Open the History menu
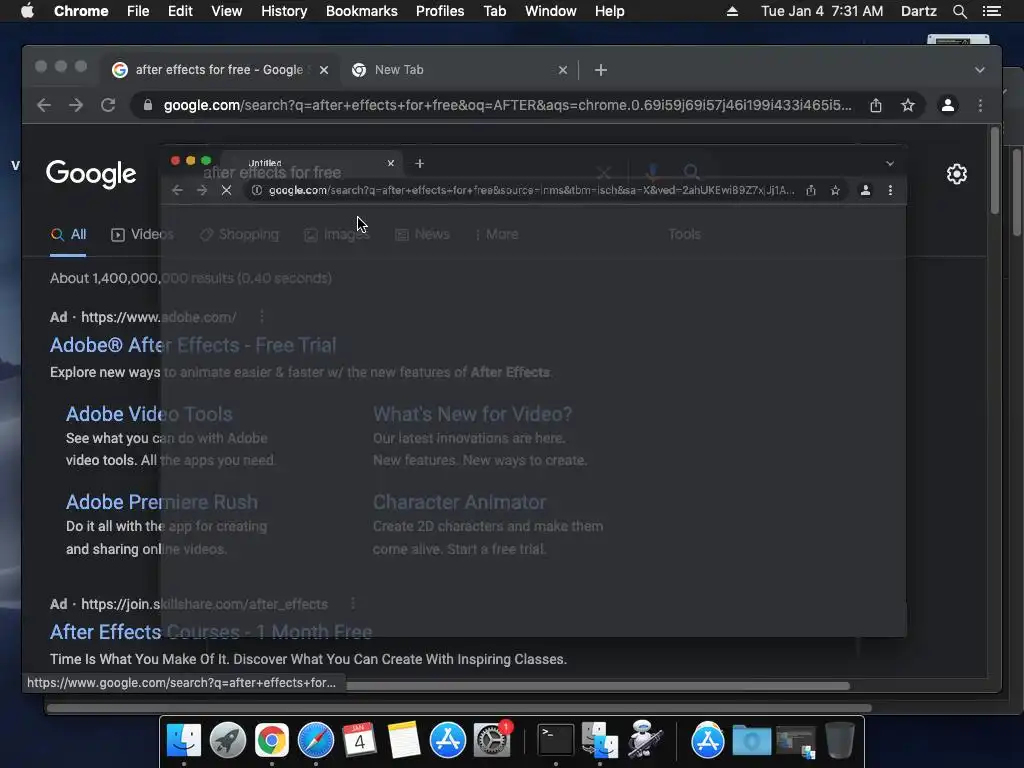The image size is (1024, 768). click(284, 11)
